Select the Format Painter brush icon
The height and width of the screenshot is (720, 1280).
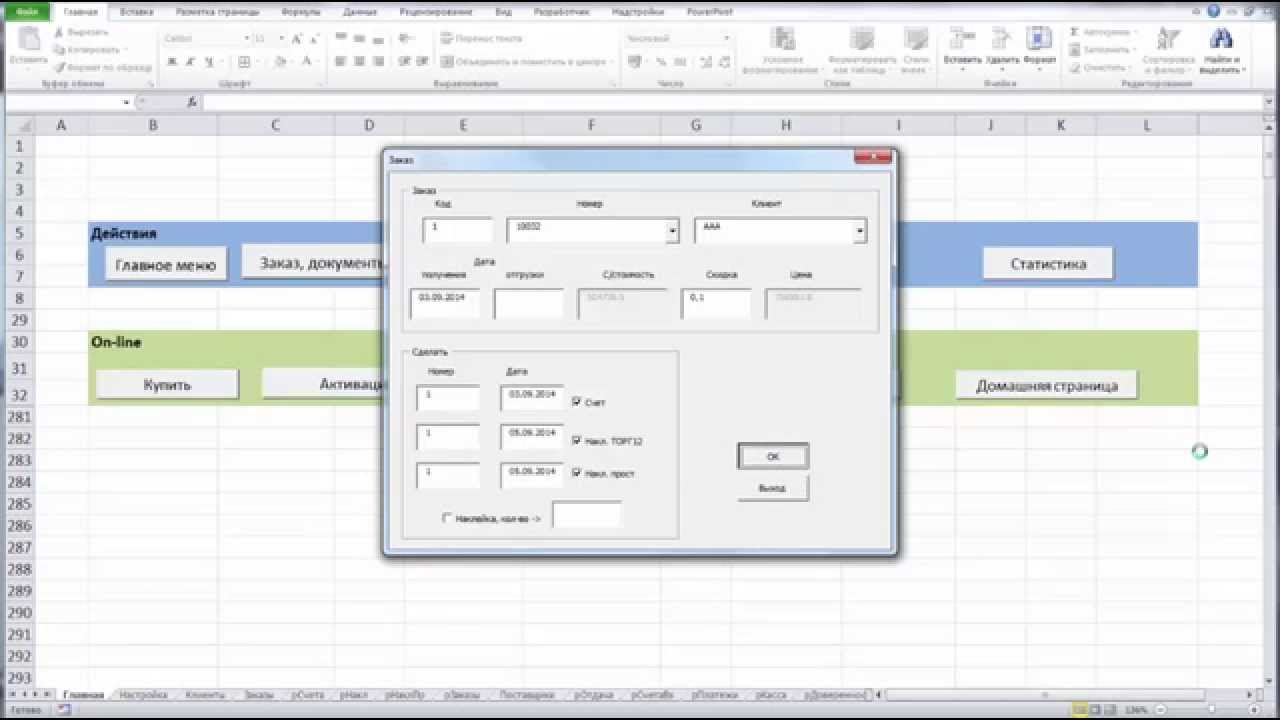point(59,67)
